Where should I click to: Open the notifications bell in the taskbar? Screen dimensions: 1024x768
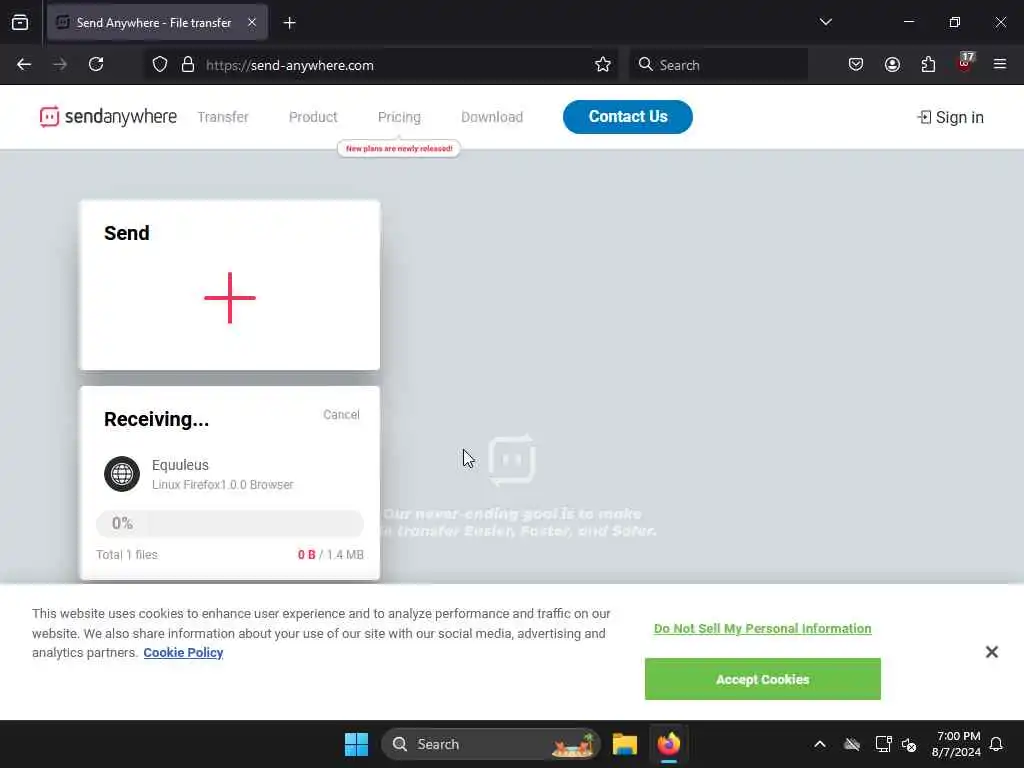(x=996, y=744)
